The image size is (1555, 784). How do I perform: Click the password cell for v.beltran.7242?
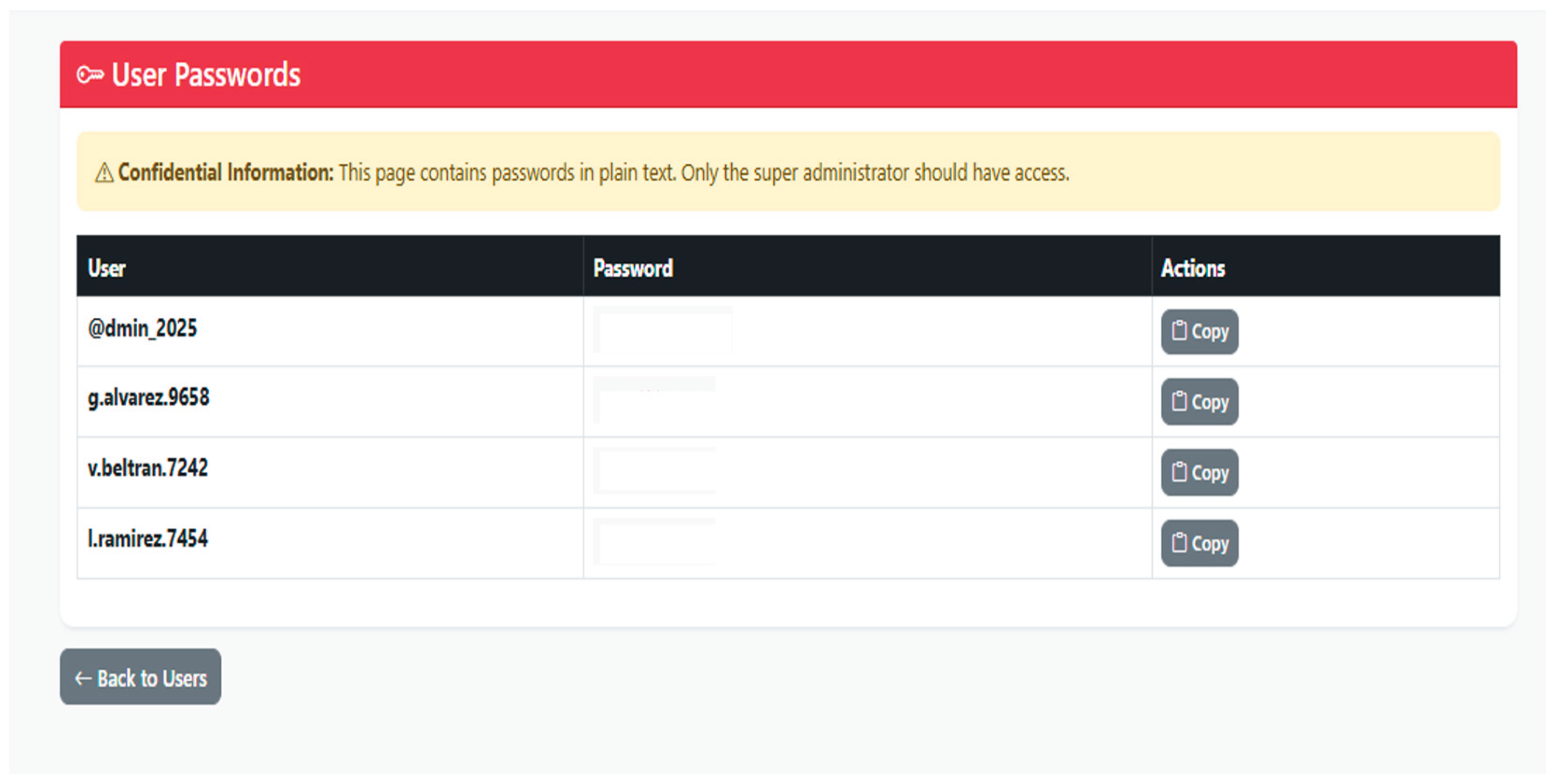pos(654,471)
